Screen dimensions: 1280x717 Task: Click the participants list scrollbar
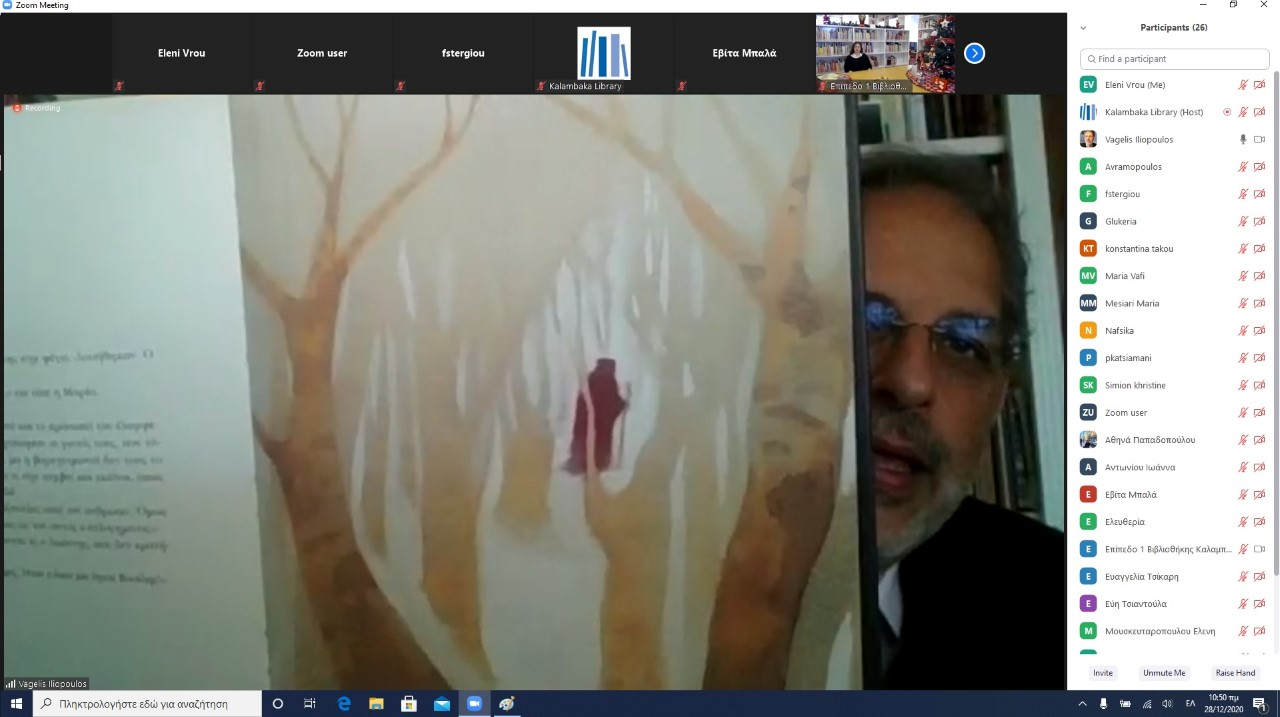(1275, 320)
